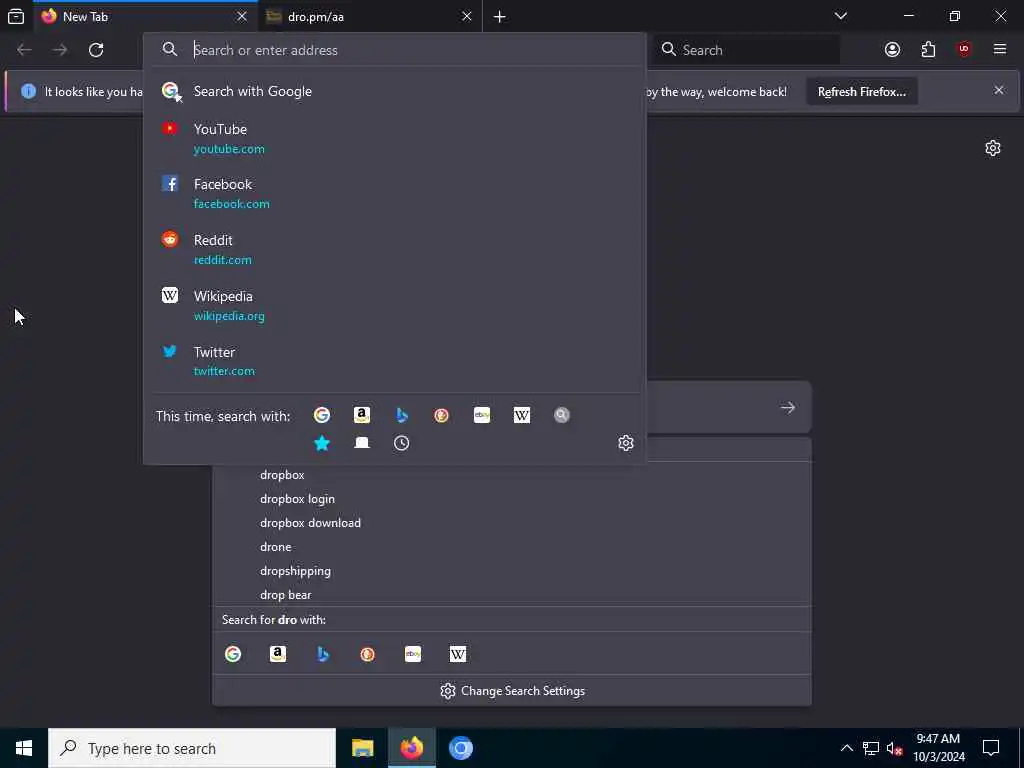Search this time with eBay icon
Viewport: 1024px width, 768px height.
pyautogui.click(x=482, y=415)
